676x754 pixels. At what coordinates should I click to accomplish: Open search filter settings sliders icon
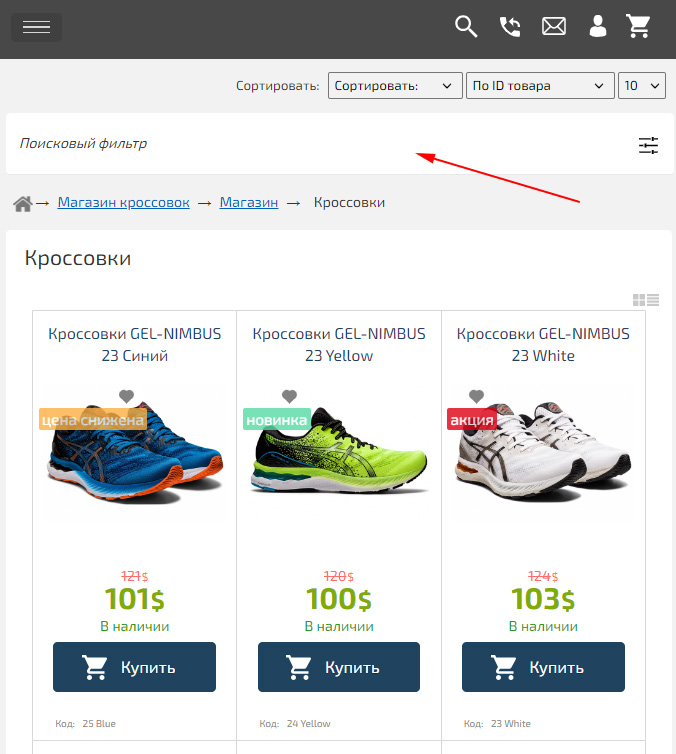coord(649,145)
